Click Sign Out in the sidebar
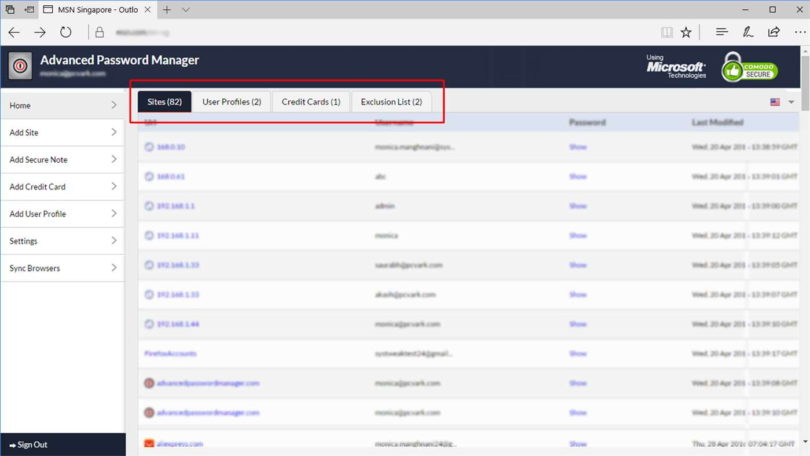Image resolution: width=810 pixels, height=456 pixels. pyautogui.click(x=28, y=445)
